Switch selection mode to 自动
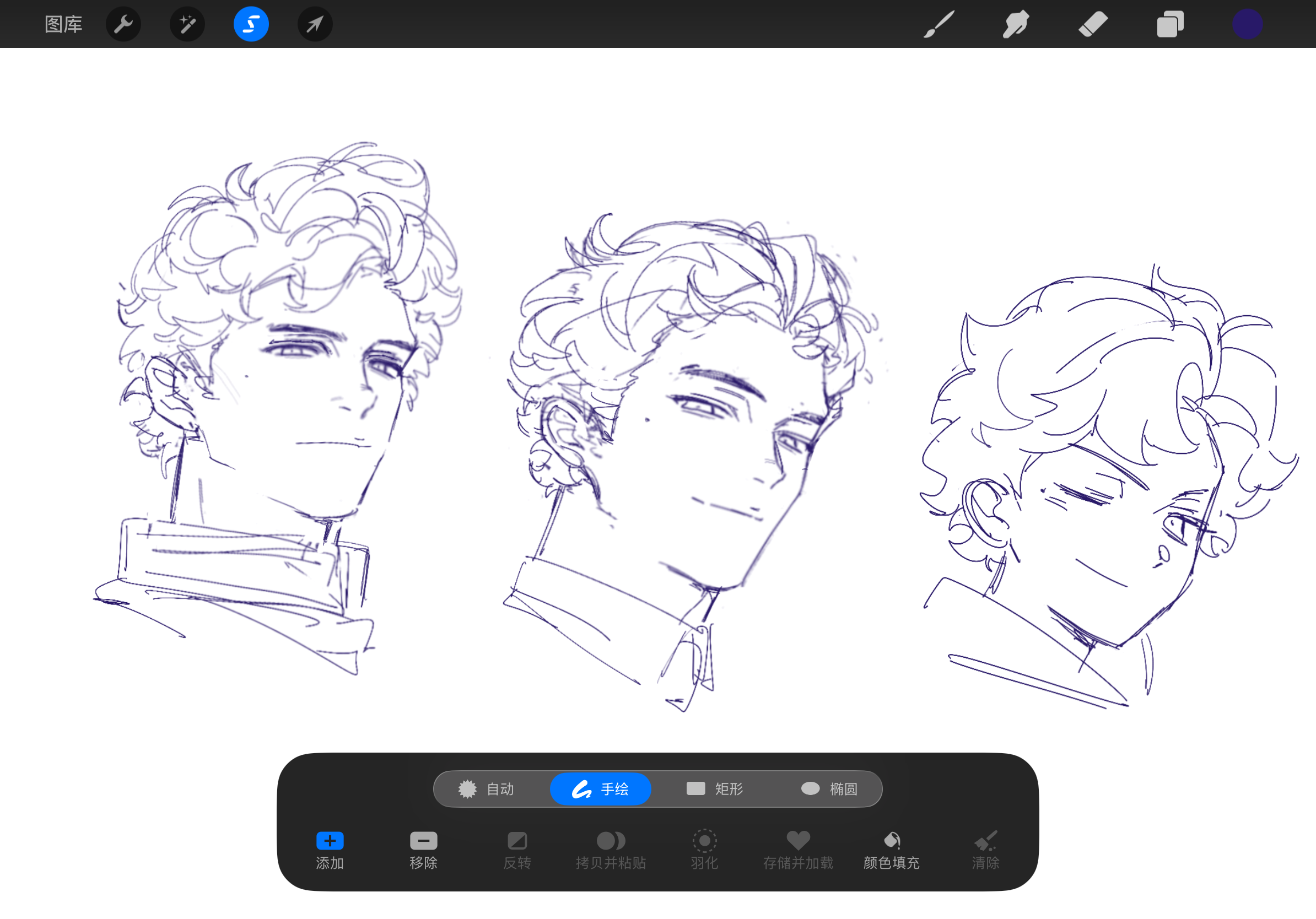 coord(487,789)
